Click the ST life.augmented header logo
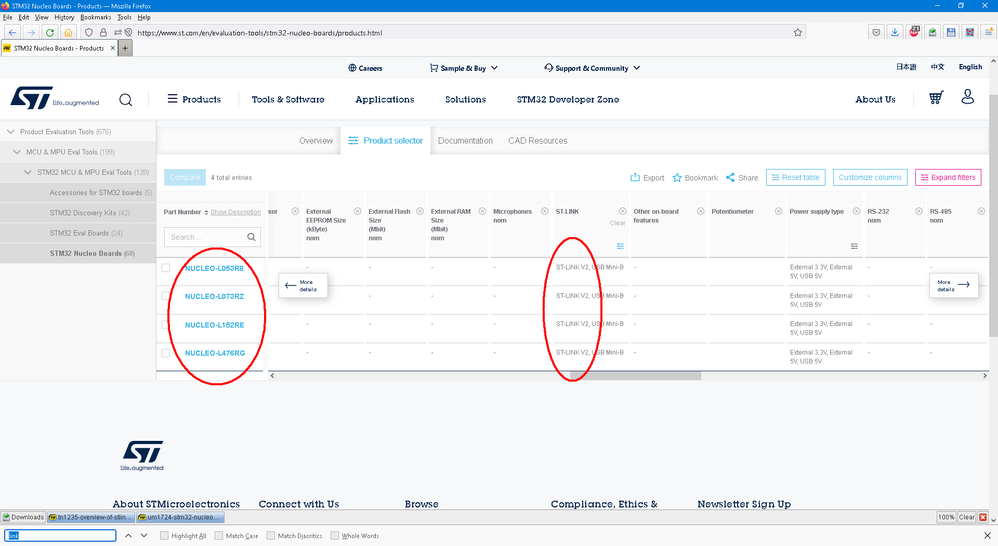 (x=55, y=98)
